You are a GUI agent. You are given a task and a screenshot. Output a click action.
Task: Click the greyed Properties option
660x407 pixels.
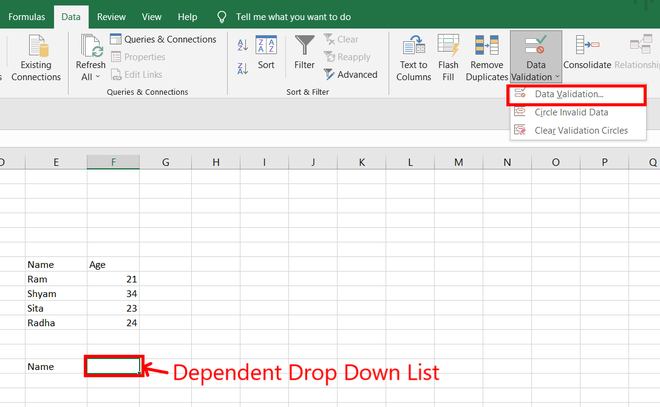click(138, 57)
